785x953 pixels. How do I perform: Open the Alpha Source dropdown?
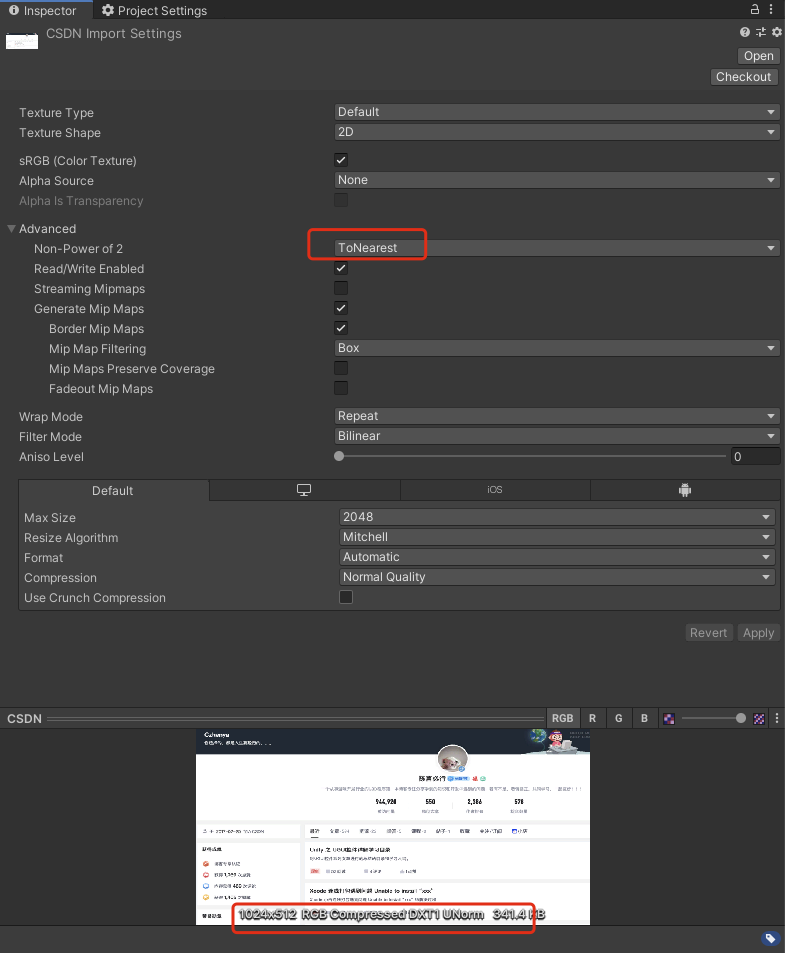tap(557, 180)
